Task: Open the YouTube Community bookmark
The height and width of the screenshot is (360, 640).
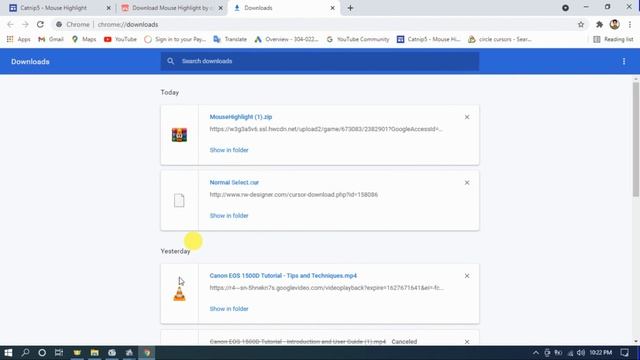Action: coord(358,39)
